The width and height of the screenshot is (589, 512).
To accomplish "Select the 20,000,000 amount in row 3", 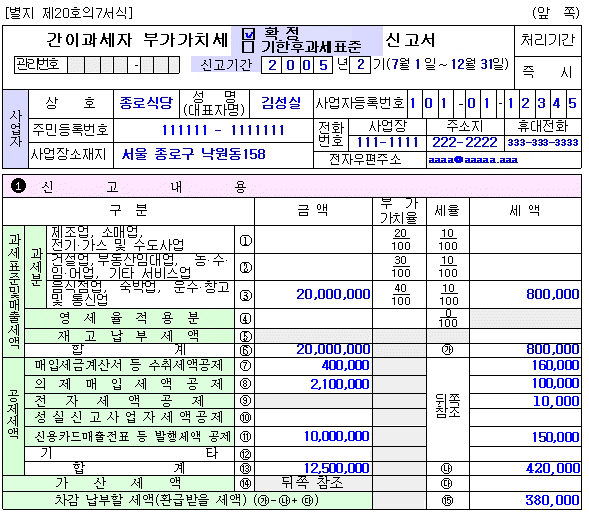I will pyautogui.click(x=333, y=295).
